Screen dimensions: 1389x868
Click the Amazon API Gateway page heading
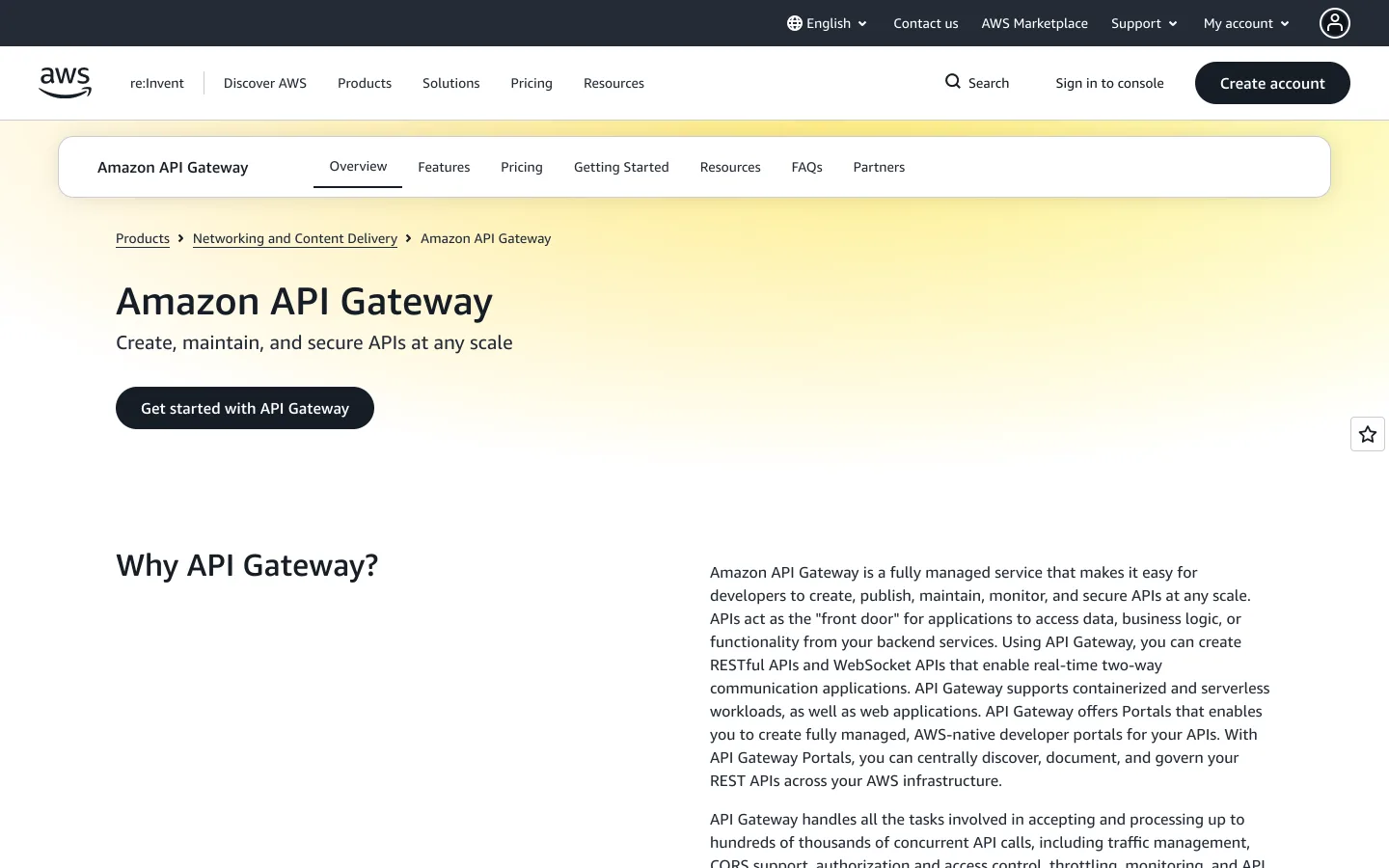pos(304,301)
